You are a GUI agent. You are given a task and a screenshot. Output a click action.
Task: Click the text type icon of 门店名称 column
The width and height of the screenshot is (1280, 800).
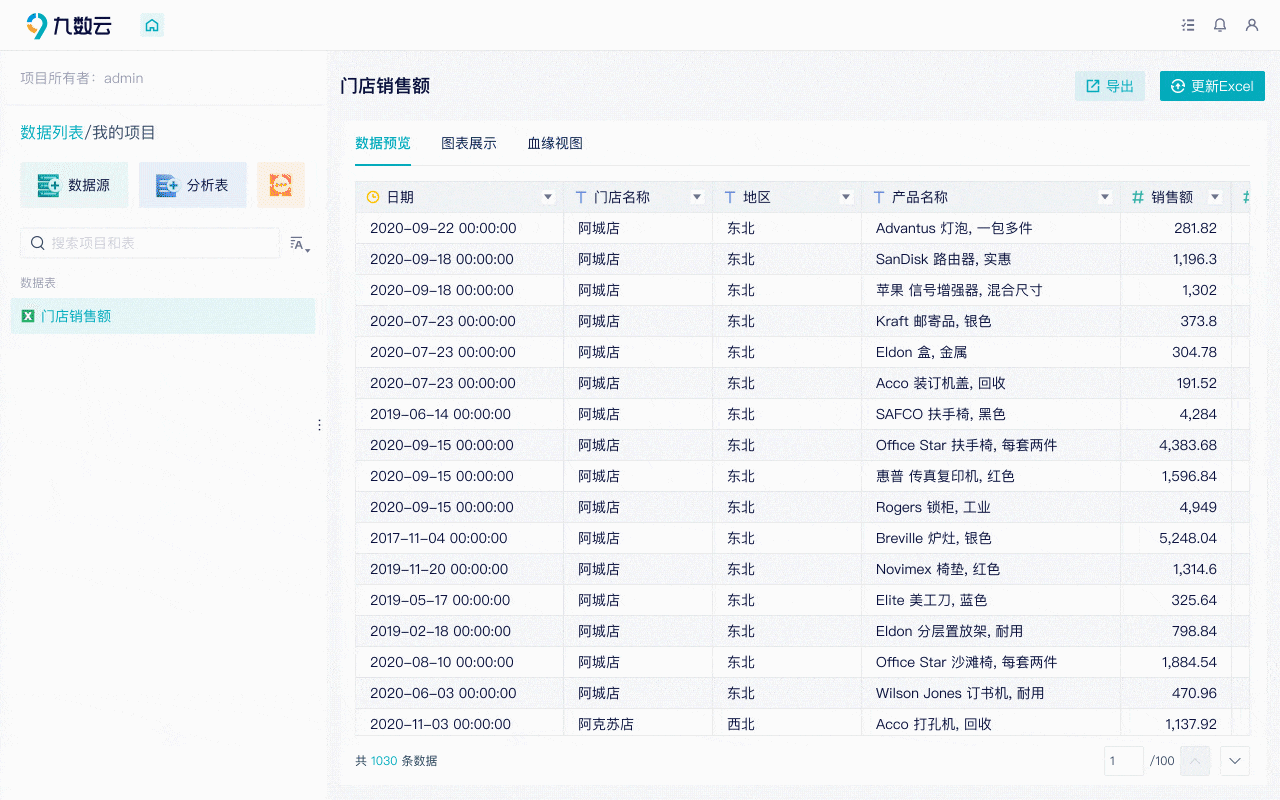[581, 197]
